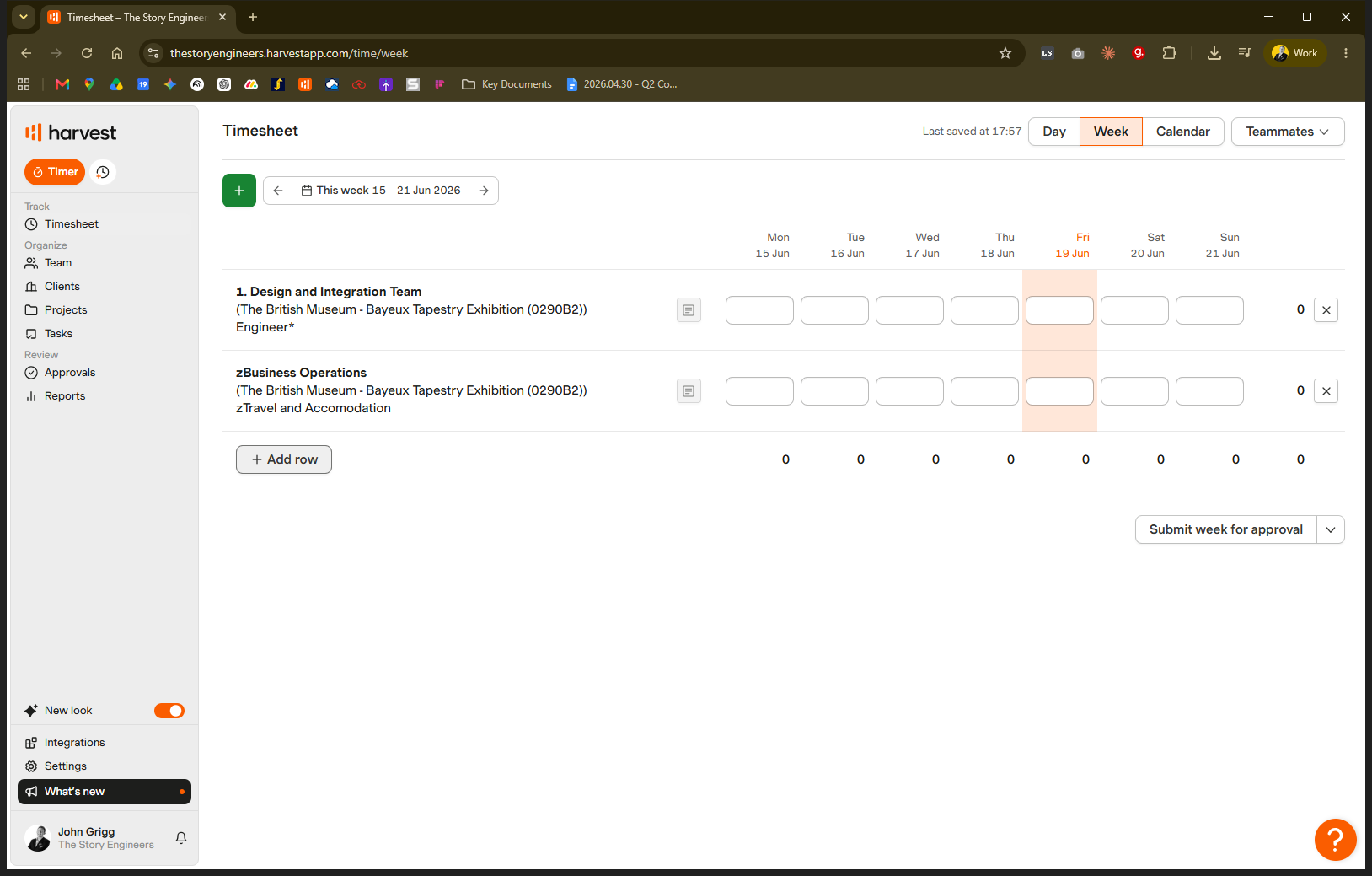Open 2026.04.30 - Q2 bookmark document
This screenshot has height=876, width=1372.
622,84
